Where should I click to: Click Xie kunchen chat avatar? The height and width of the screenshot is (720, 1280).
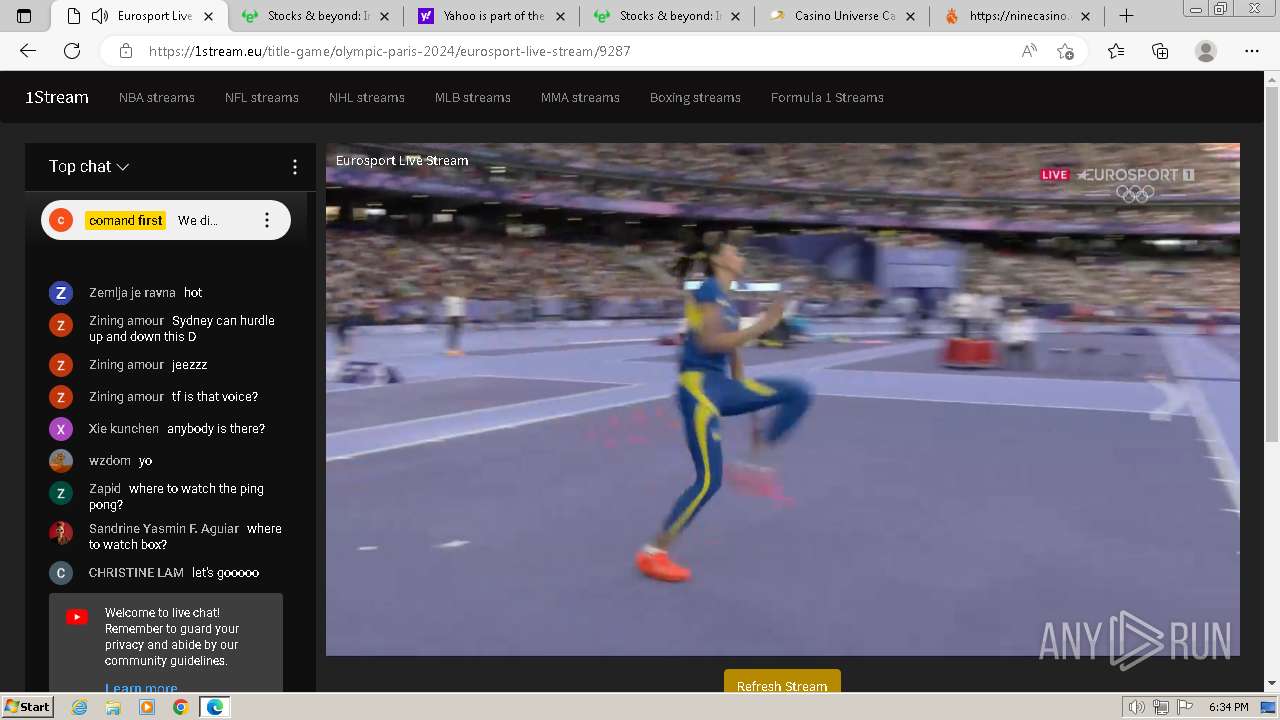point(61,429)
